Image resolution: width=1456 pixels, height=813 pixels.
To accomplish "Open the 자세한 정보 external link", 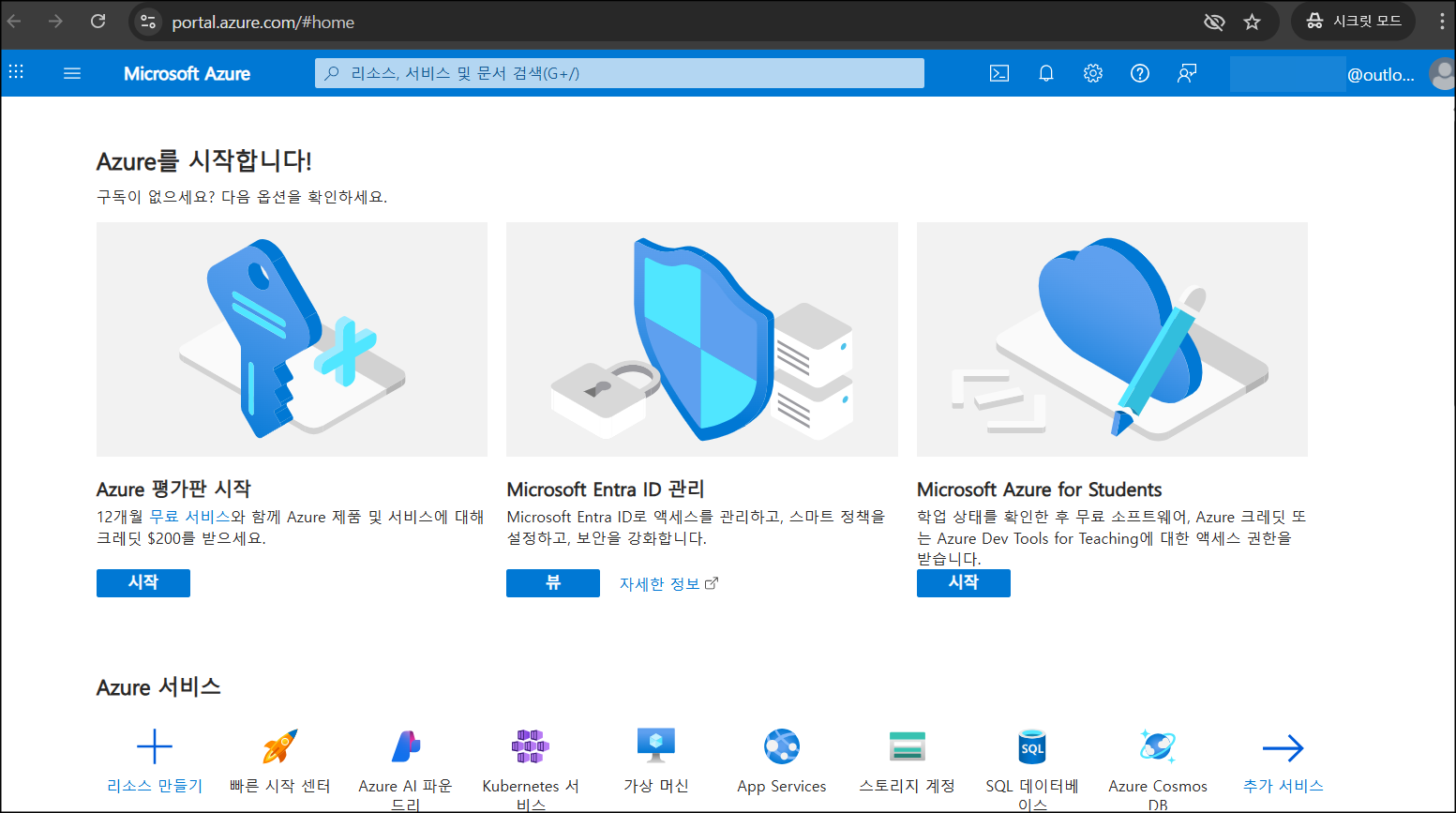I will click(668, 583).
